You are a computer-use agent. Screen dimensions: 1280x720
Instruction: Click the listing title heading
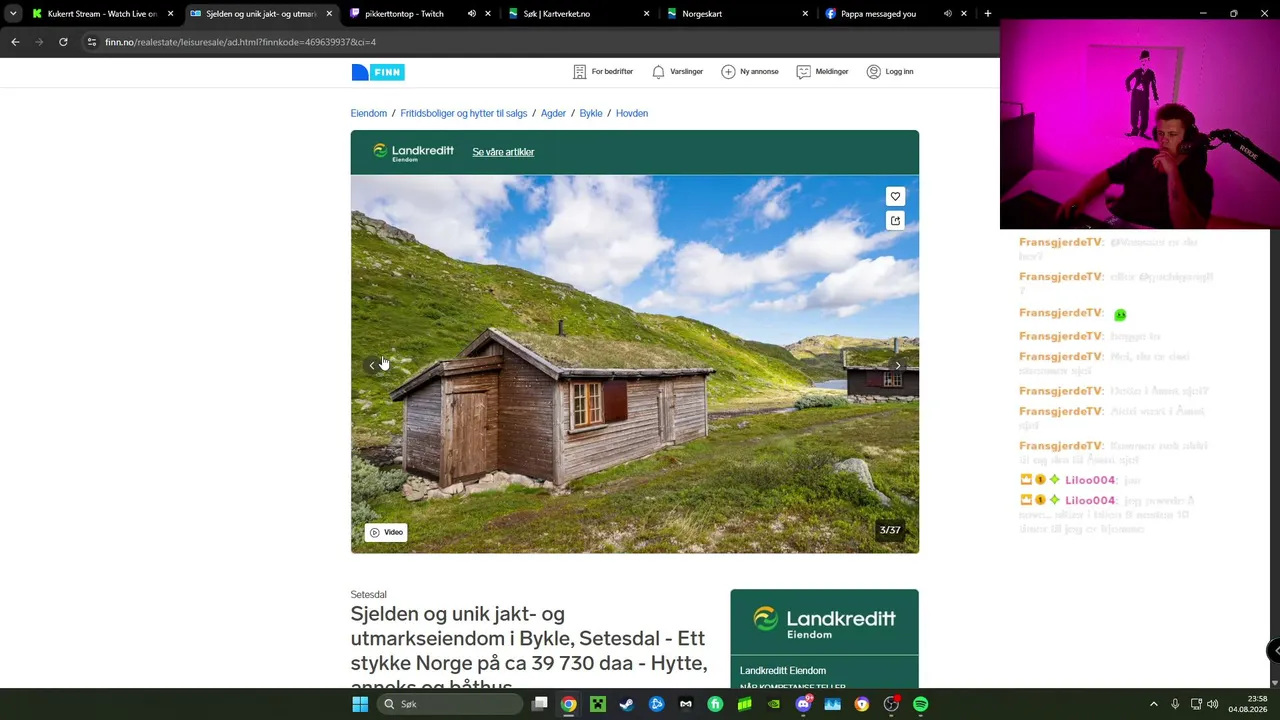(x=529, y=650)
